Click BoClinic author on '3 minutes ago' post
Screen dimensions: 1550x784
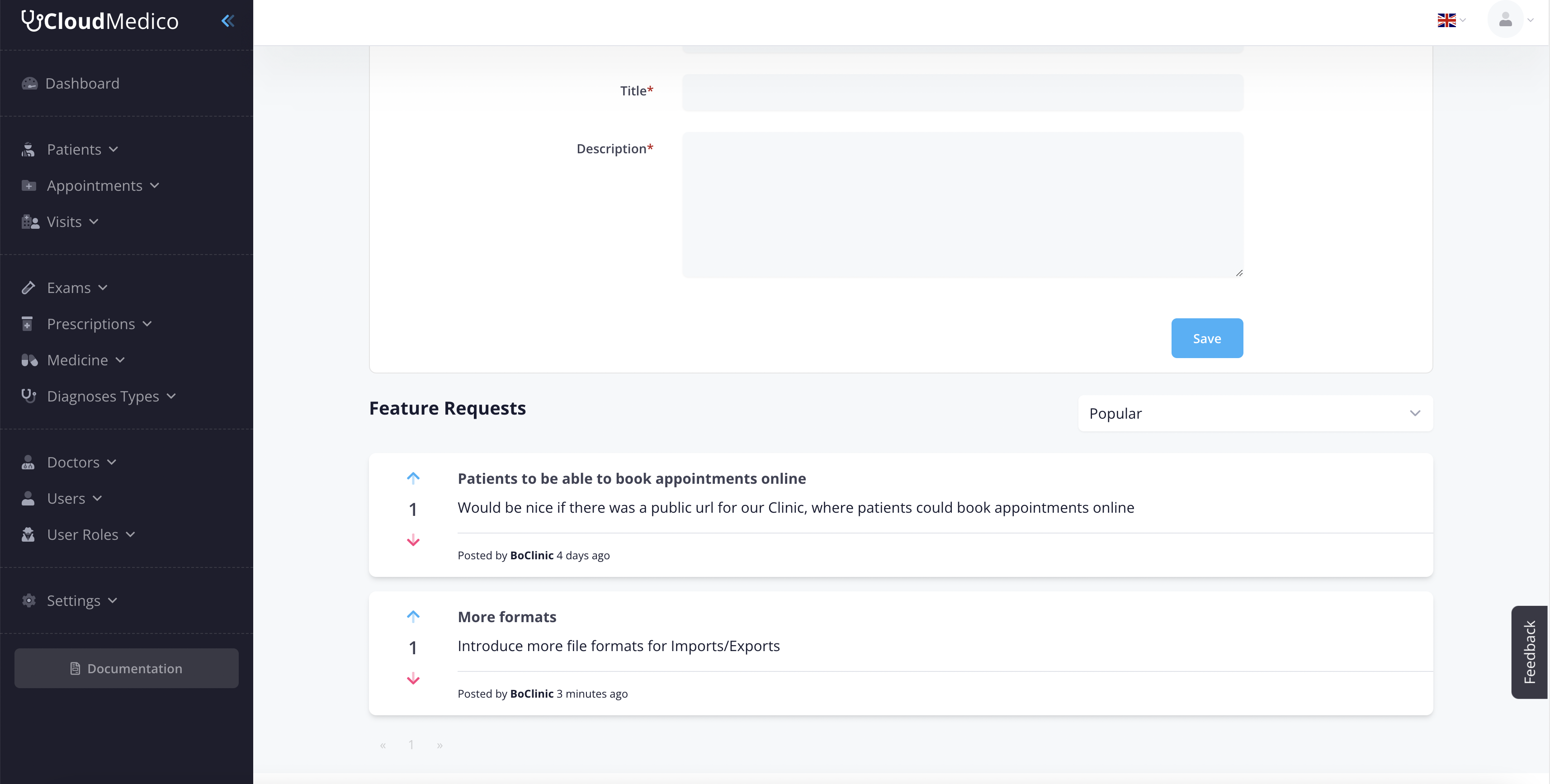pos(531,694)
